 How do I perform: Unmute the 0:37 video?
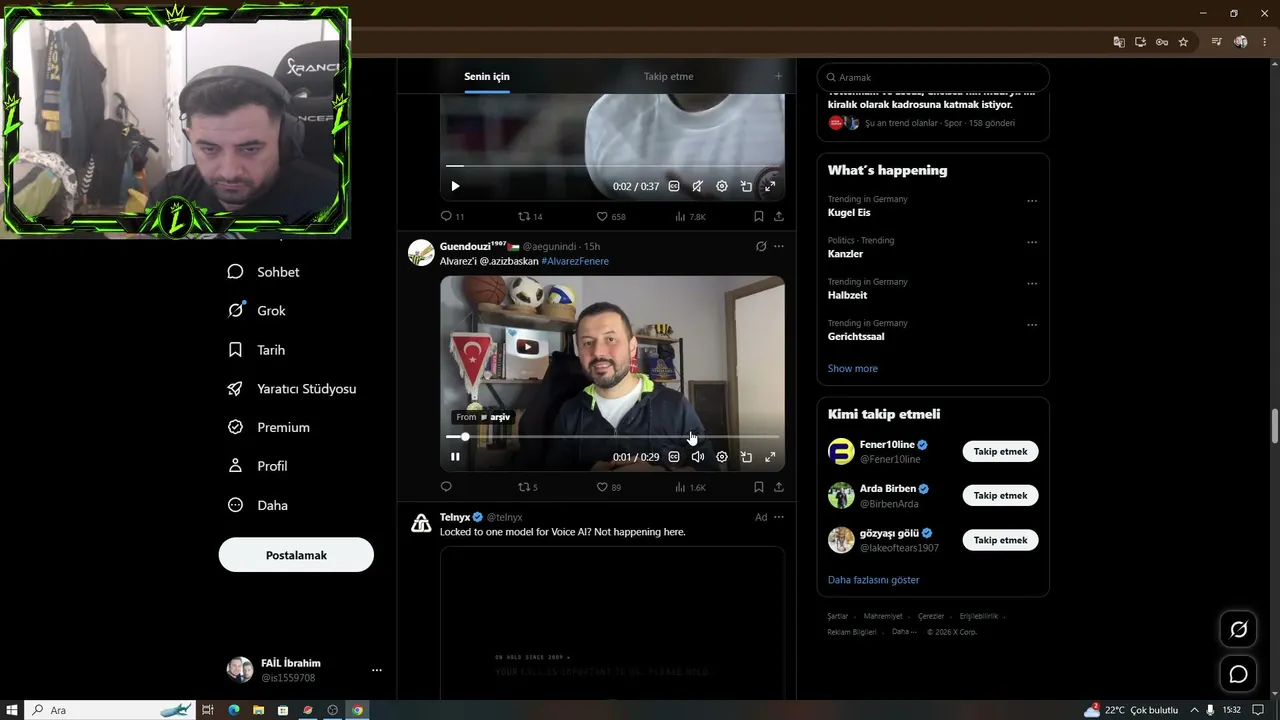698,186
